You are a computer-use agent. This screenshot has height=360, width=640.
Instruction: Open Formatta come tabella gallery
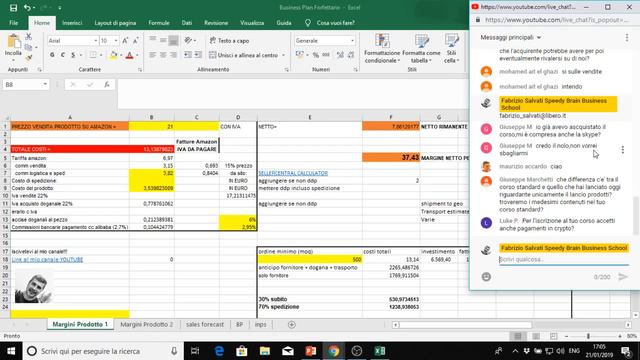click(421, 49)
